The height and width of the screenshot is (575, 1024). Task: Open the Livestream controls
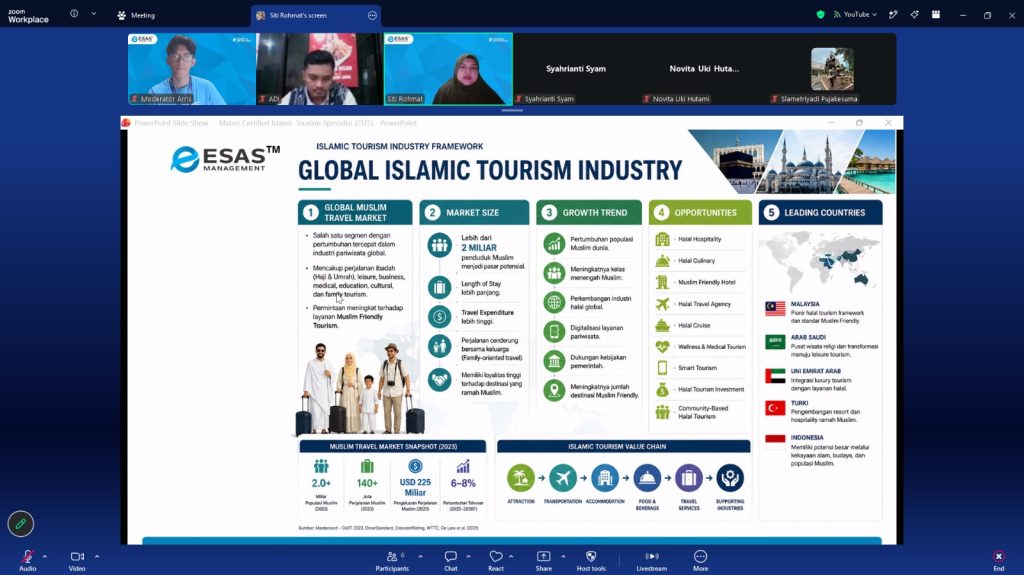click(652, 560)
